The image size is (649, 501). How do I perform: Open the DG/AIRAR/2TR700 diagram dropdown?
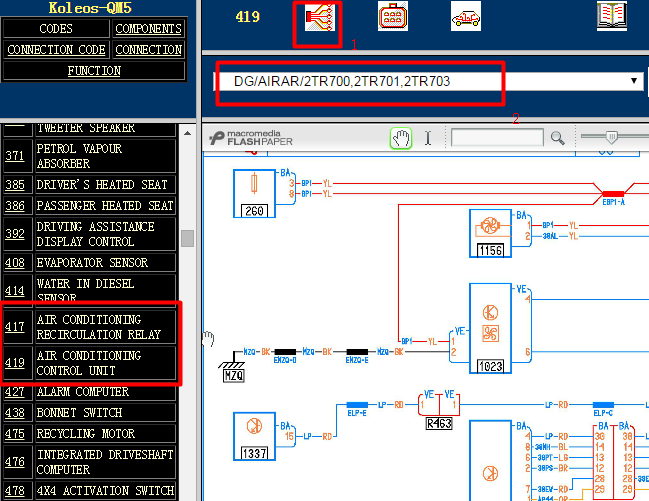[x=429, y=81]
